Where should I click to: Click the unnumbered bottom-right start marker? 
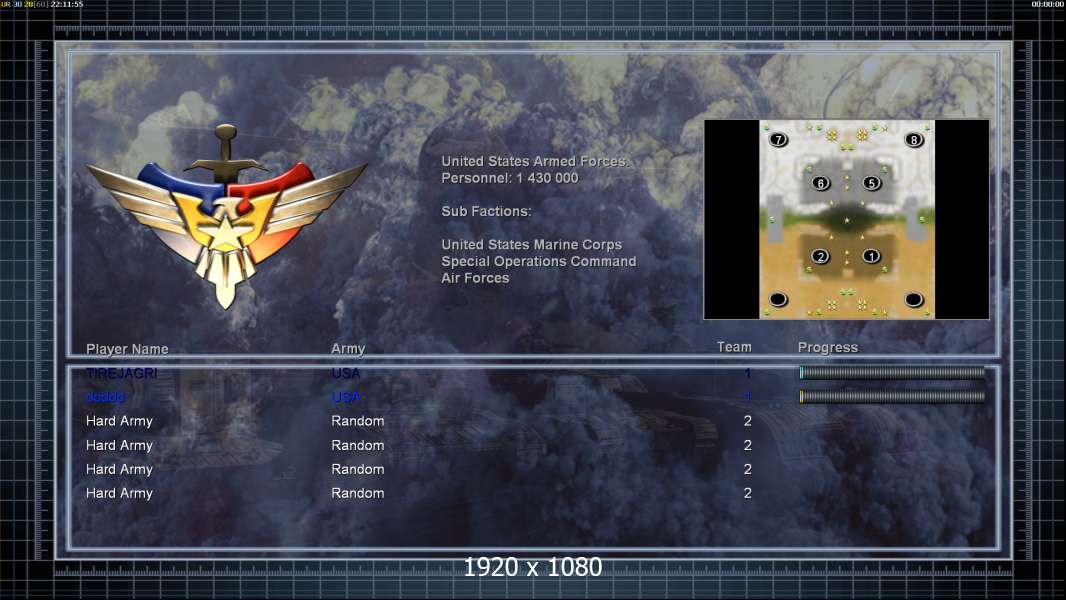pos(914,299)
